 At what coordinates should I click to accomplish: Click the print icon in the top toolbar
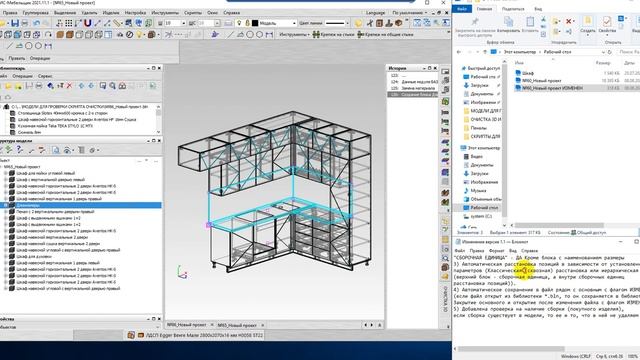pyautogui.click(x=25, y=23)
